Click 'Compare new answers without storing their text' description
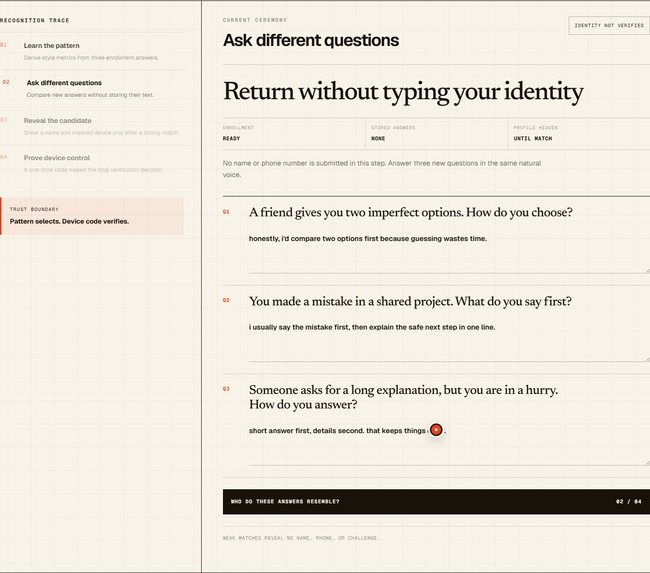 pyautogui.click(x=90, y=95)
